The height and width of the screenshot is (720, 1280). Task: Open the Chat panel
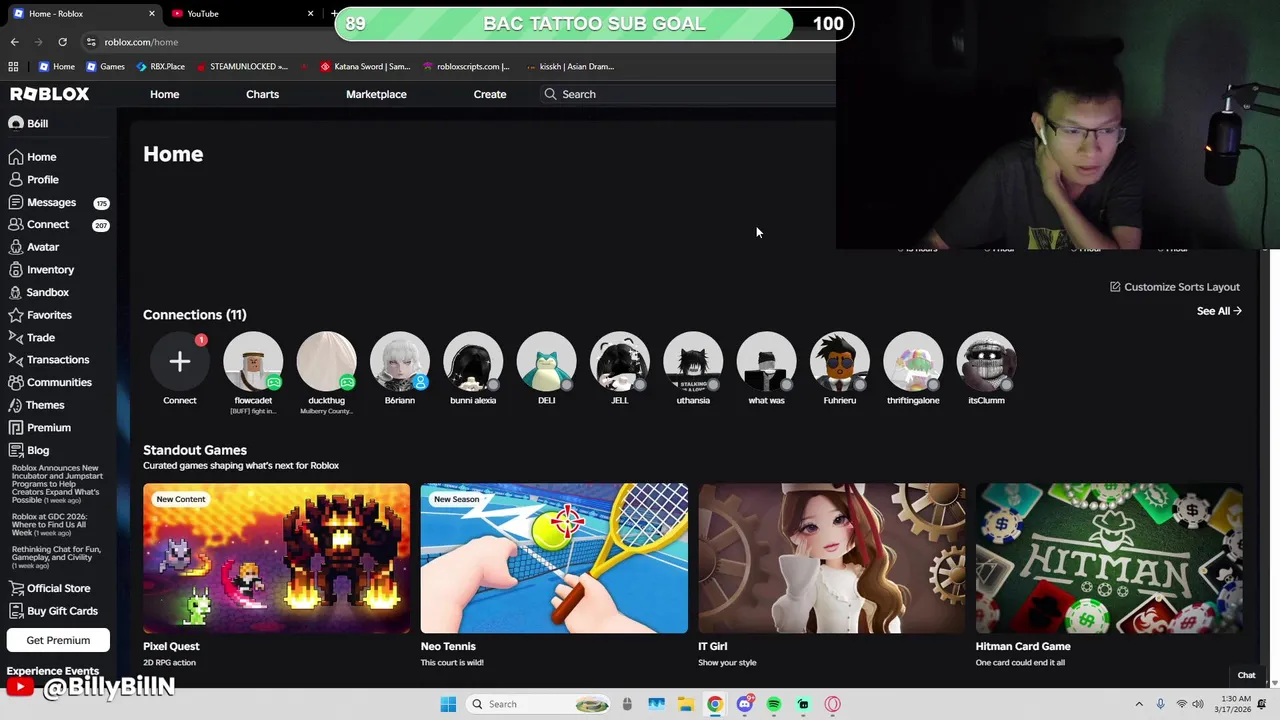(1246, 675)
